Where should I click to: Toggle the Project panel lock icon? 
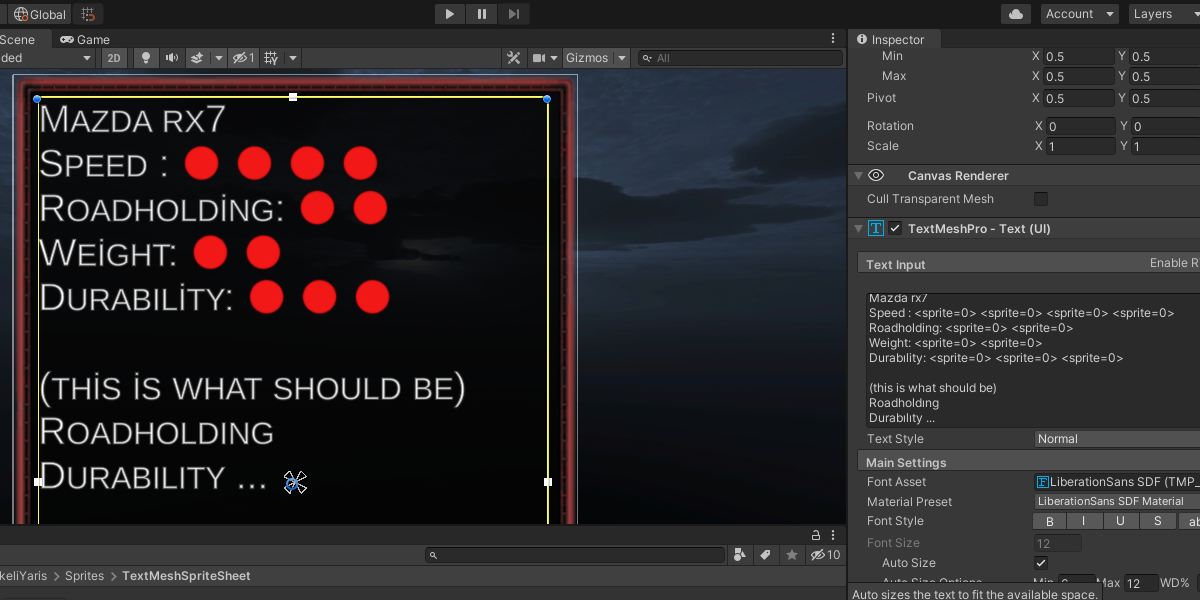pyautogui.click(x=816, y=535)
